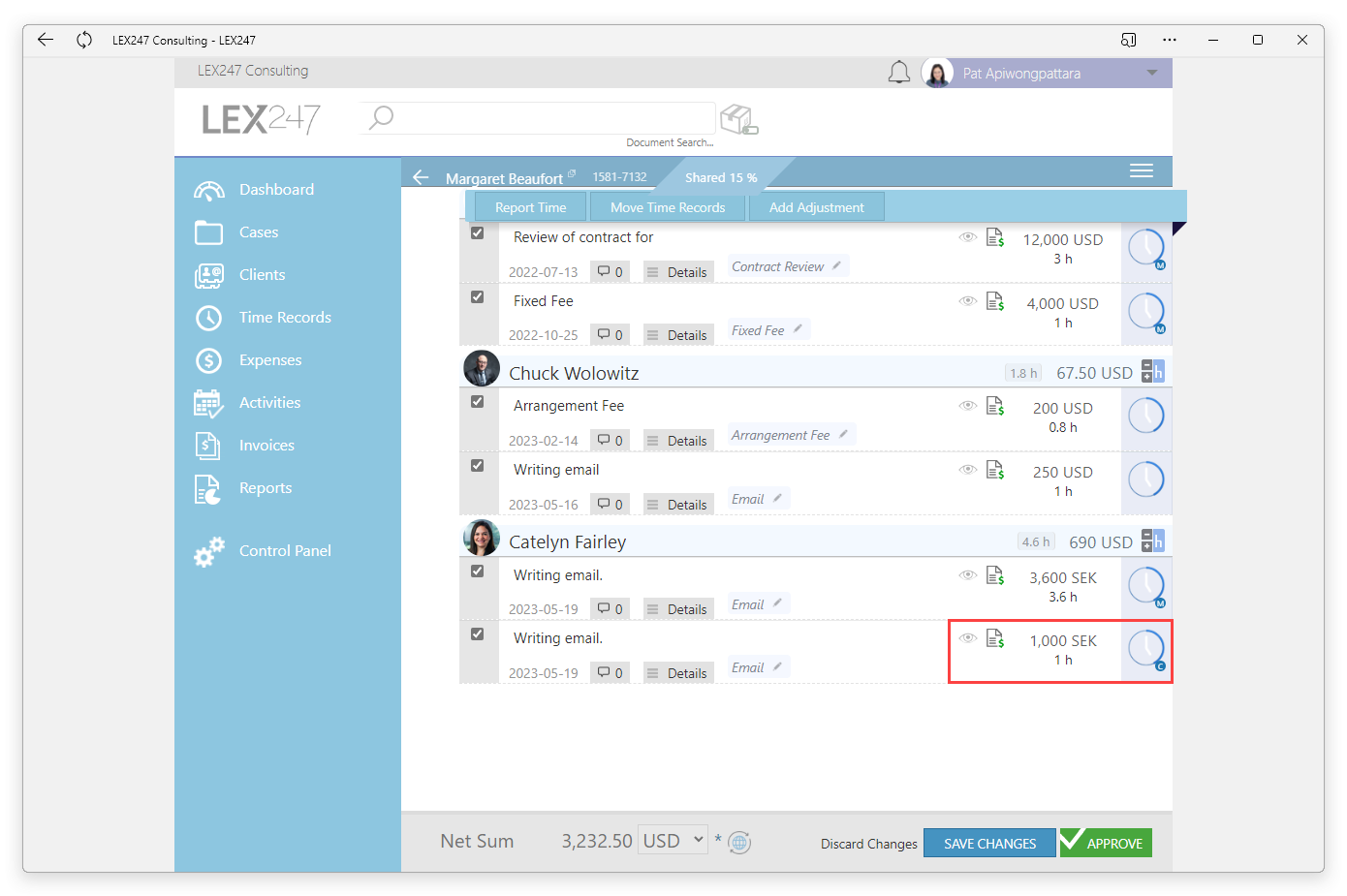
Task: Edit the Arrangement Fee tag with its pencil
Action: (843, 433)
